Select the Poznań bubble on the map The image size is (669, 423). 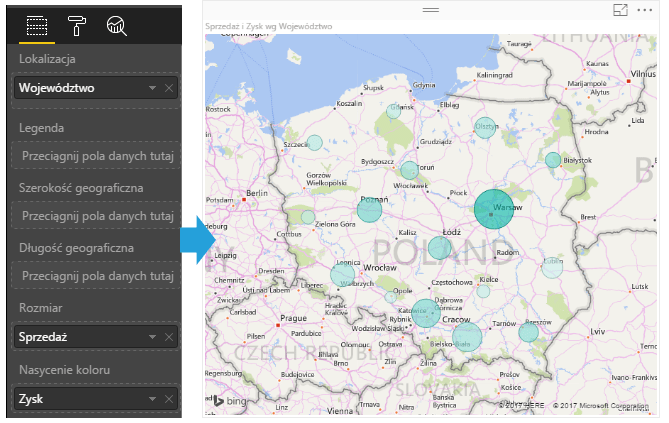tap(370, 209)
